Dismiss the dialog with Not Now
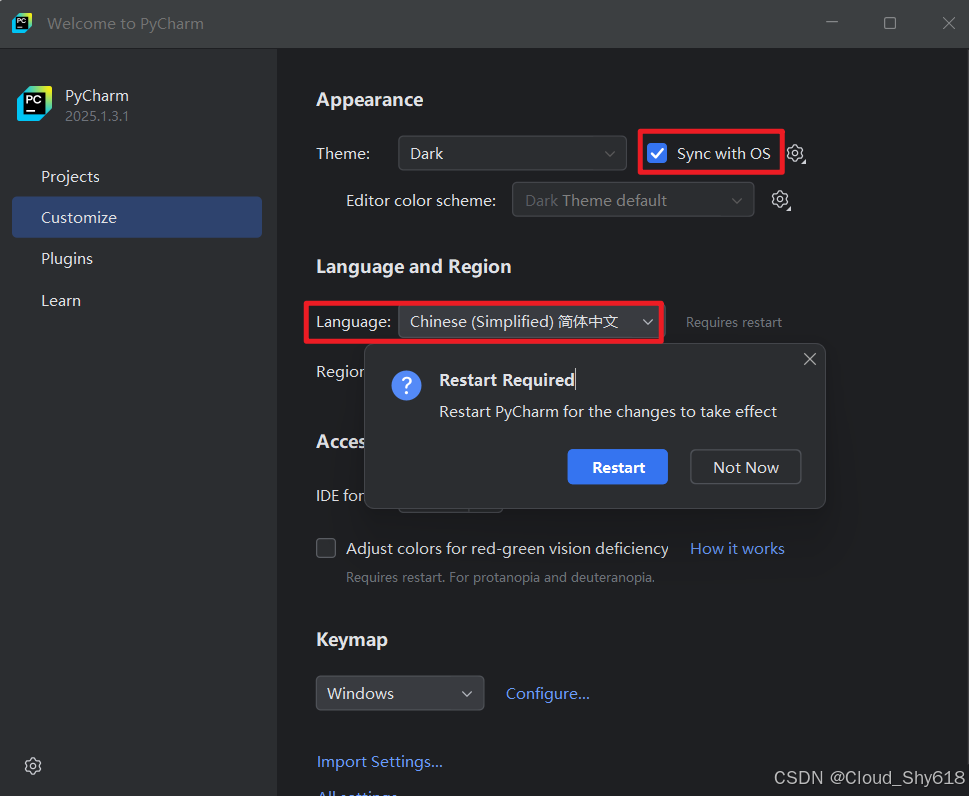Image resolution: width=969 pixels, height=796 pixels. [746, 467]
